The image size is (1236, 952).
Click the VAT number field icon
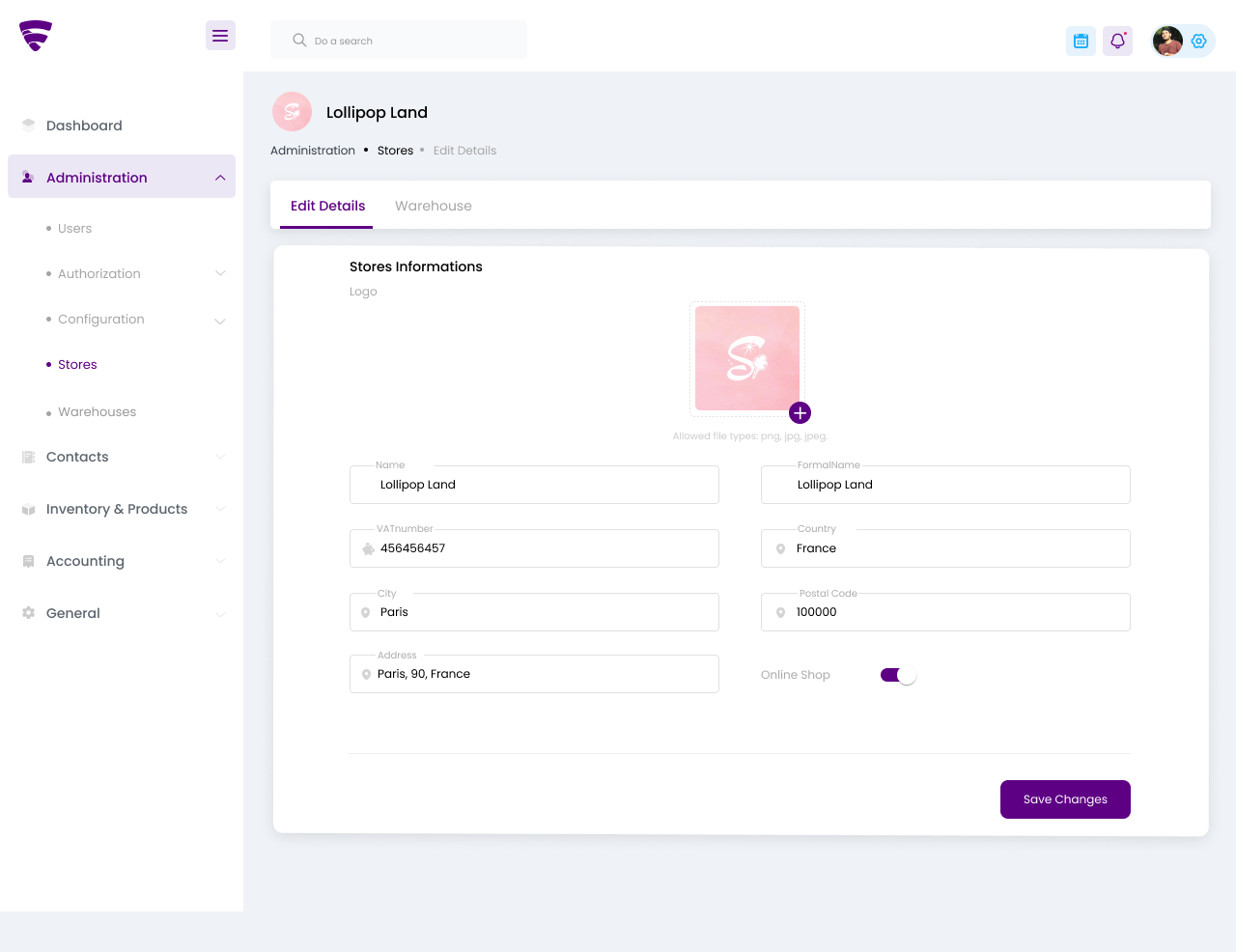pos(368,548)
